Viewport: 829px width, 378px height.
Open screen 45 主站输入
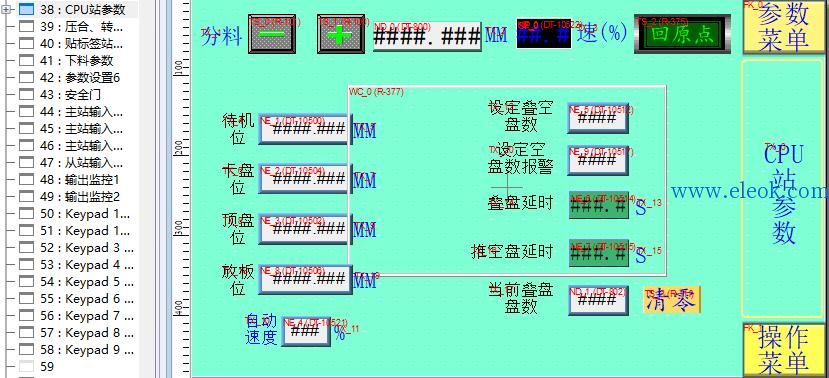81,128
